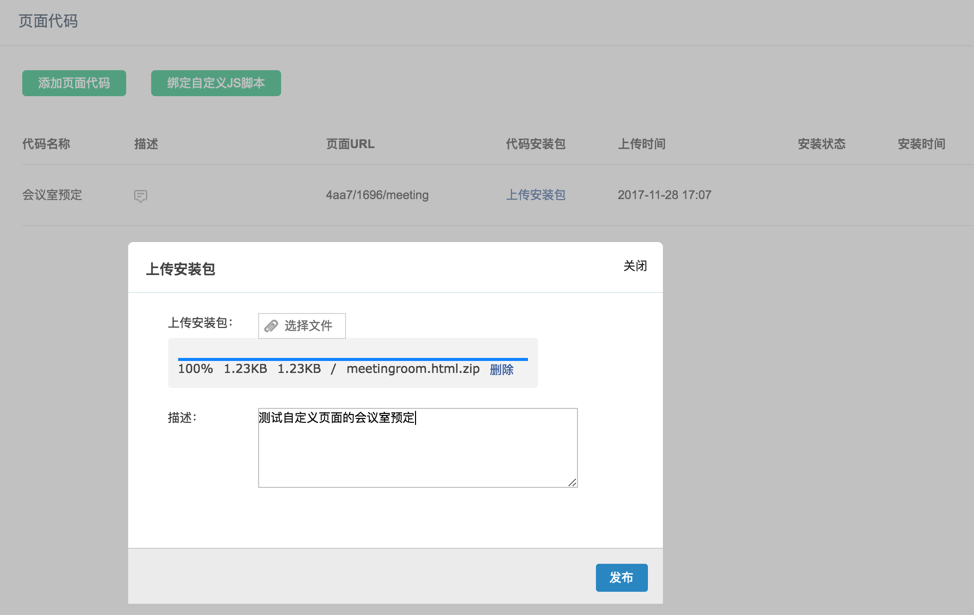This screenshot has height=615, width=974.
Task: Click the 描述 column header
Action: tap(146, 144)
